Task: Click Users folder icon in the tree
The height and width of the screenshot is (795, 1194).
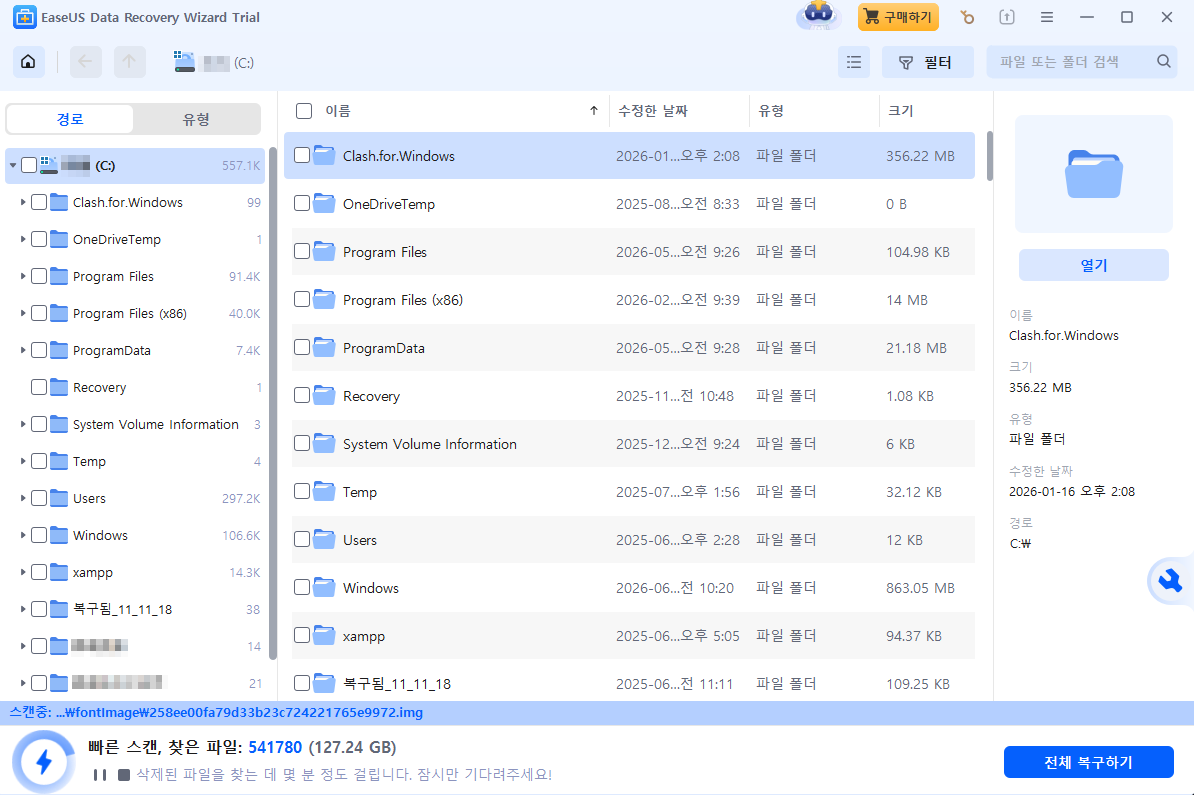Action: coord(59,498)
